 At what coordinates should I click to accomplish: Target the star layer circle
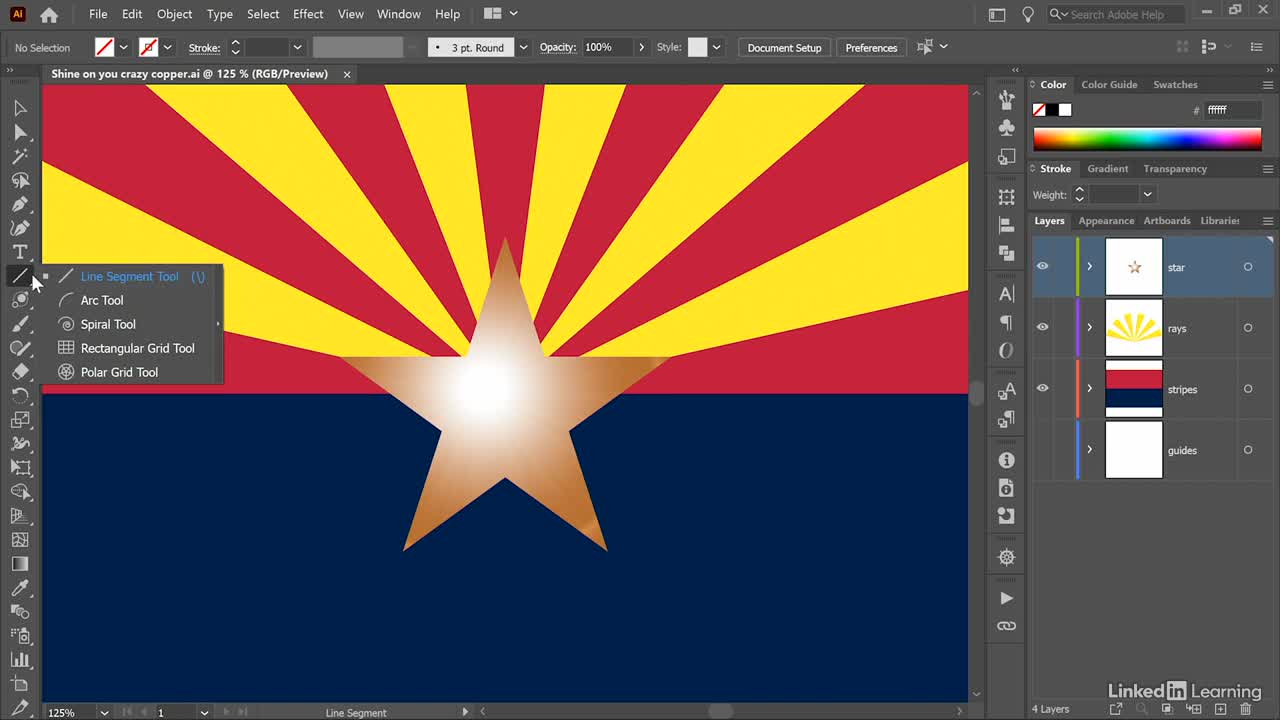[x=1248, y=267]
